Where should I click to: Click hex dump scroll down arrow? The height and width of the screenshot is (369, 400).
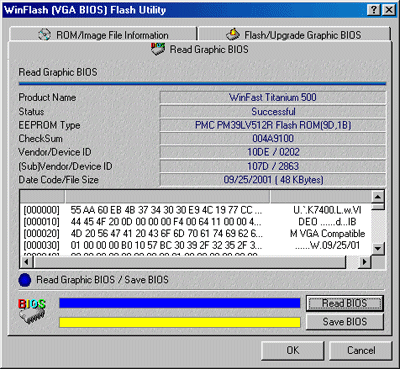coord(378,248)
